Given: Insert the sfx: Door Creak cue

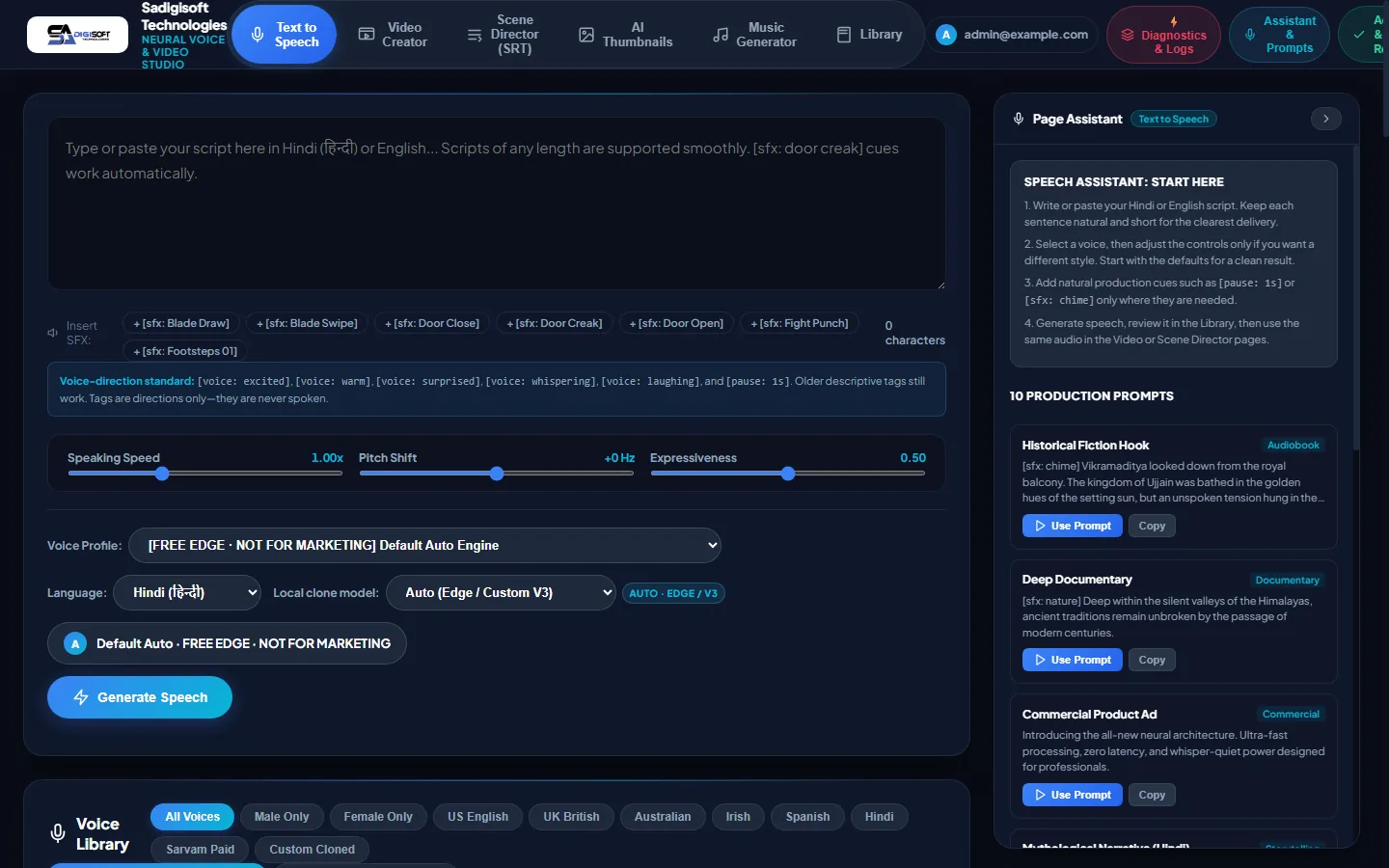Looking at the screenshot, I should 555,323.
